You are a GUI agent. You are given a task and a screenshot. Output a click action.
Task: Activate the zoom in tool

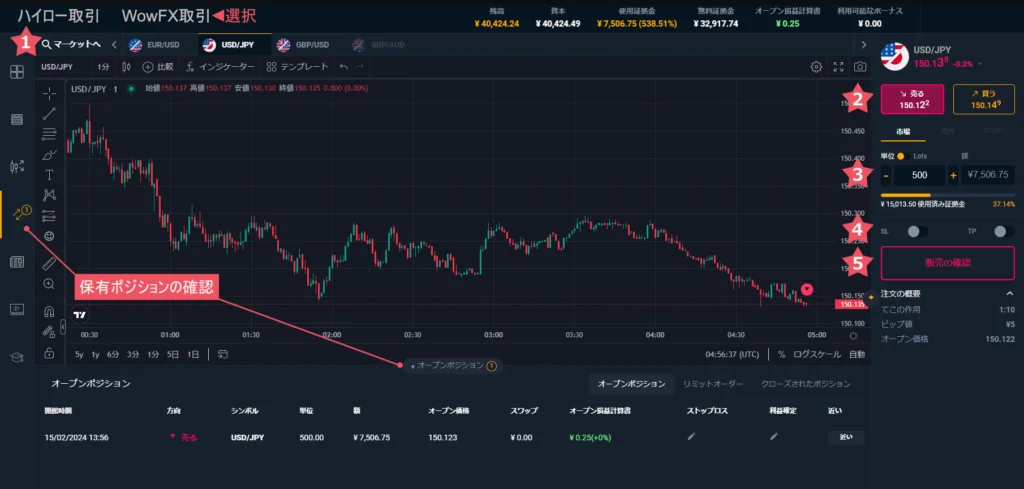click(49, 283)
